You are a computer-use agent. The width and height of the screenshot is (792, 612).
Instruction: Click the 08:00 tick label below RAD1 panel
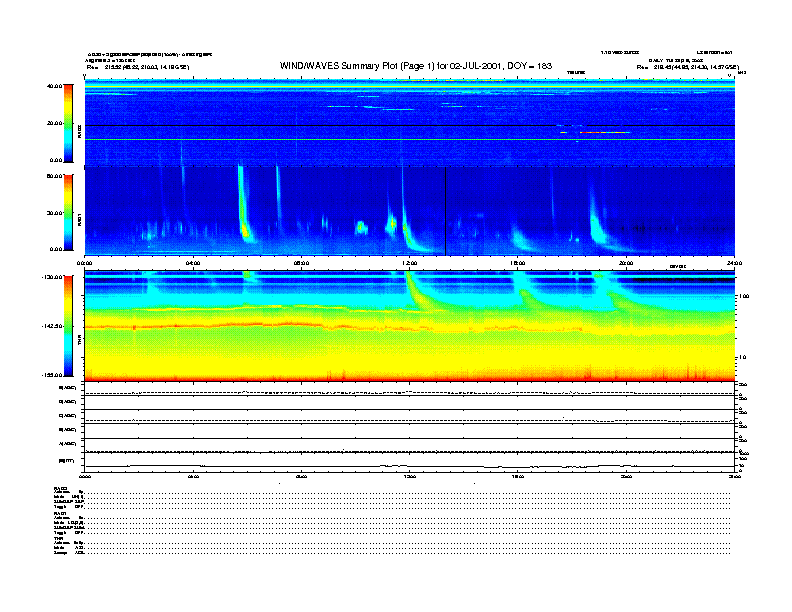coord(301,263)
